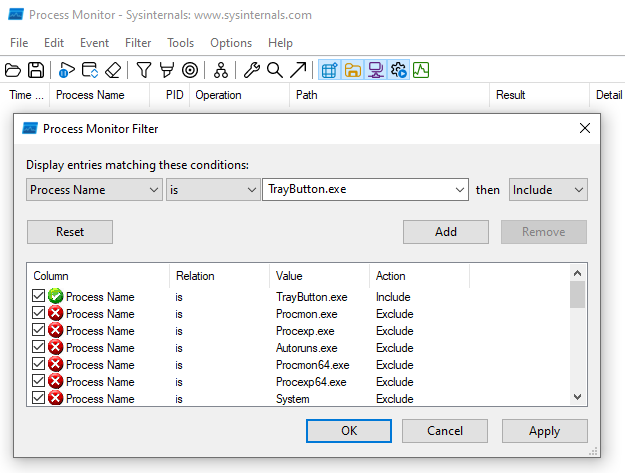Click the Add filter button
This screenshot has height=473, width=625.
(x=446, y=232)
